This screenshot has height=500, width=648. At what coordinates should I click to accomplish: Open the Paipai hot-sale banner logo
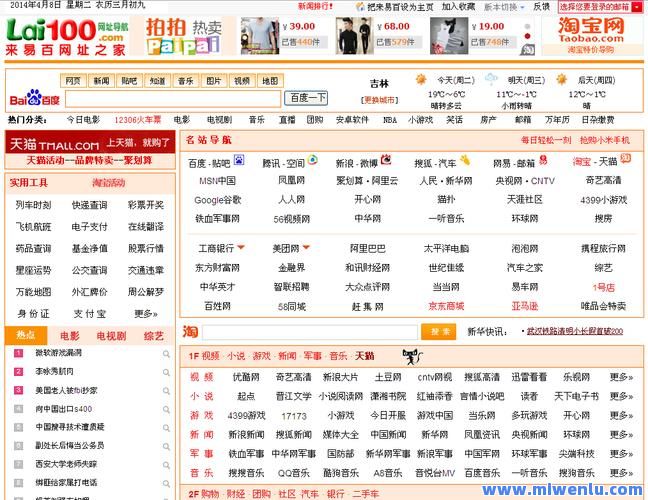[x=183, y=36]
